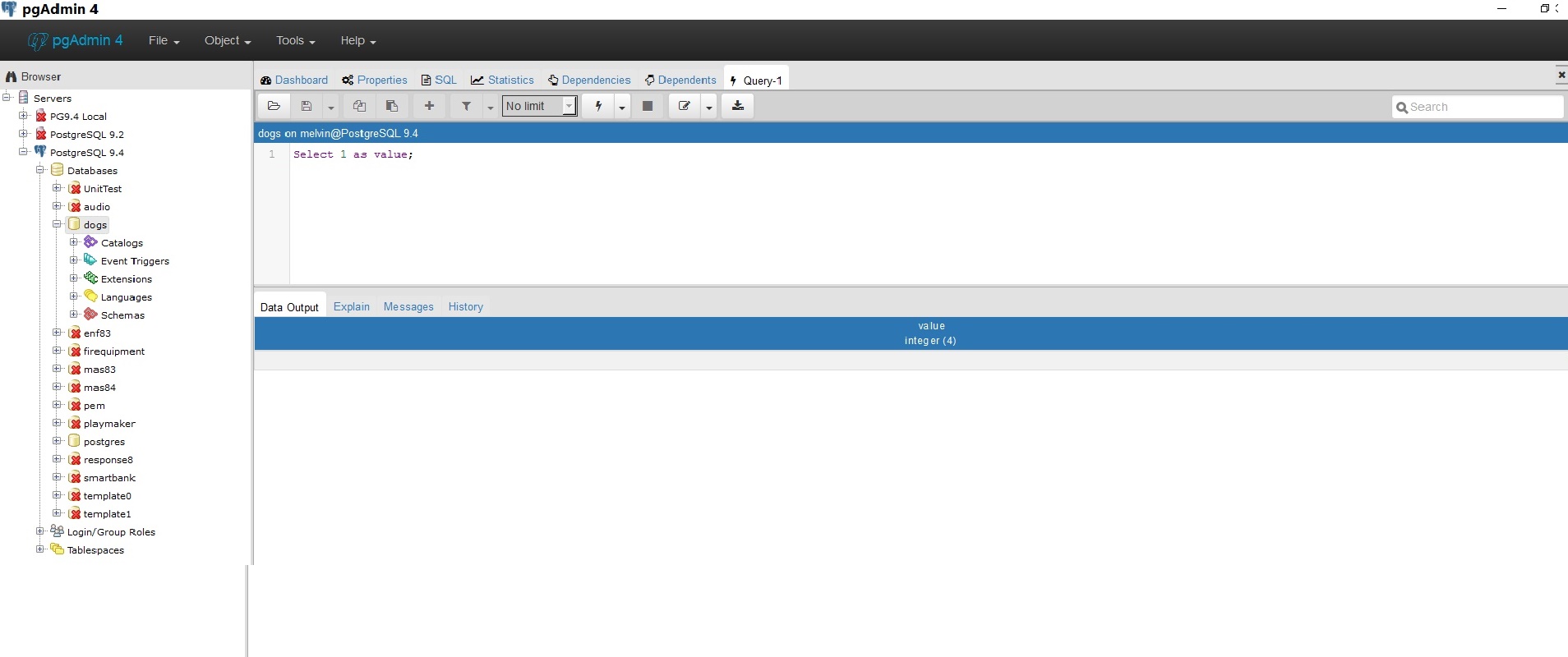Click the Paste clipboard icon
This screenshot has height=657, width=1568.
pos(392,106)
